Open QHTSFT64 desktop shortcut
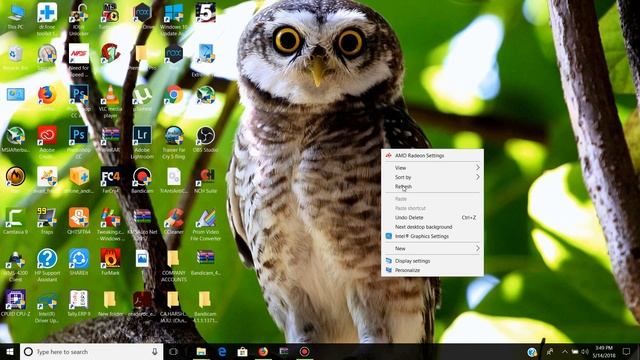 [79, 221]
